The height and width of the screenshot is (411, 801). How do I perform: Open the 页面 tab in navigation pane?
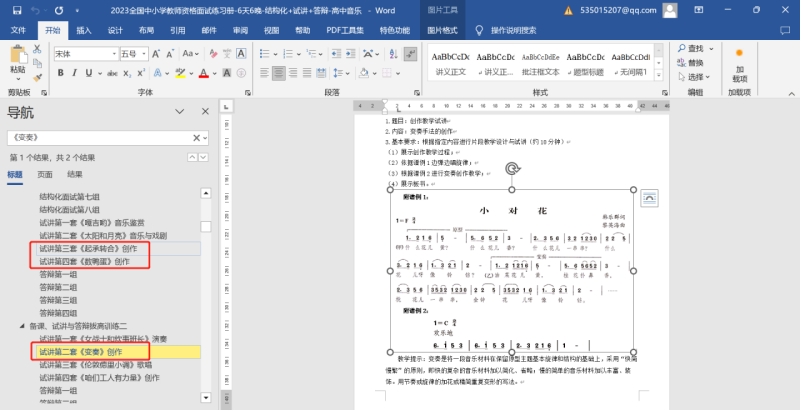(x=45, y=174)
